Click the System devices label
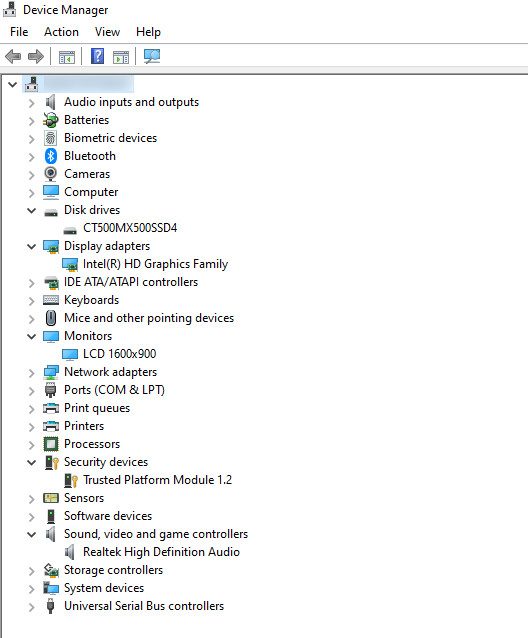The image size is (528, 638). tap(104, 588)
